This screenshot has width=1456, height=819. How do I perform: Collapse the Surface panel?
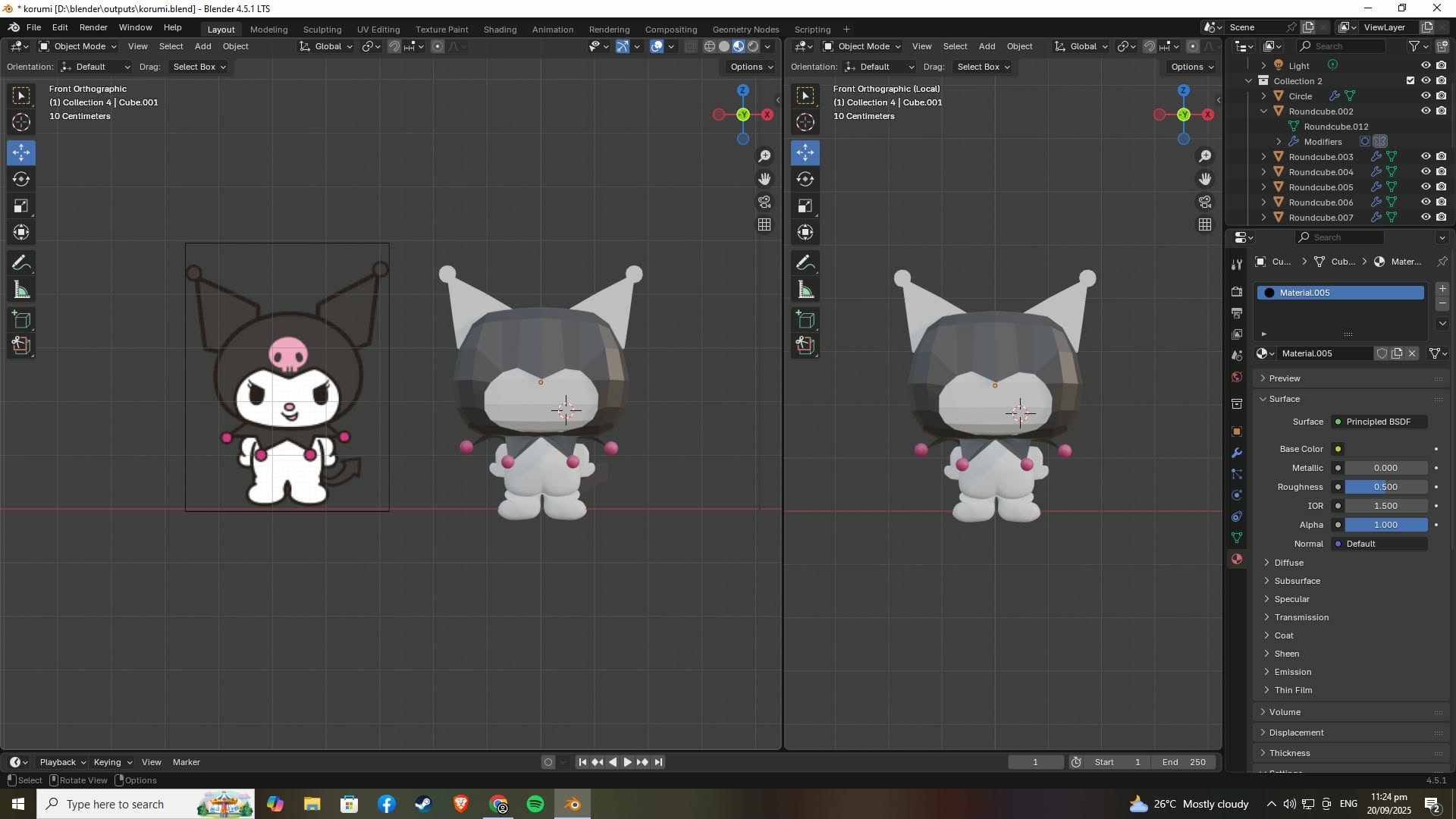1284,399
